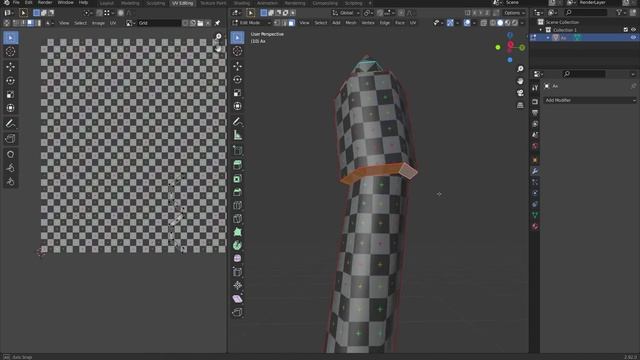The height and width of the screenshot is (360, 640).
Task: Select the UV editor Annotate tool
Action: coord(11,123)
